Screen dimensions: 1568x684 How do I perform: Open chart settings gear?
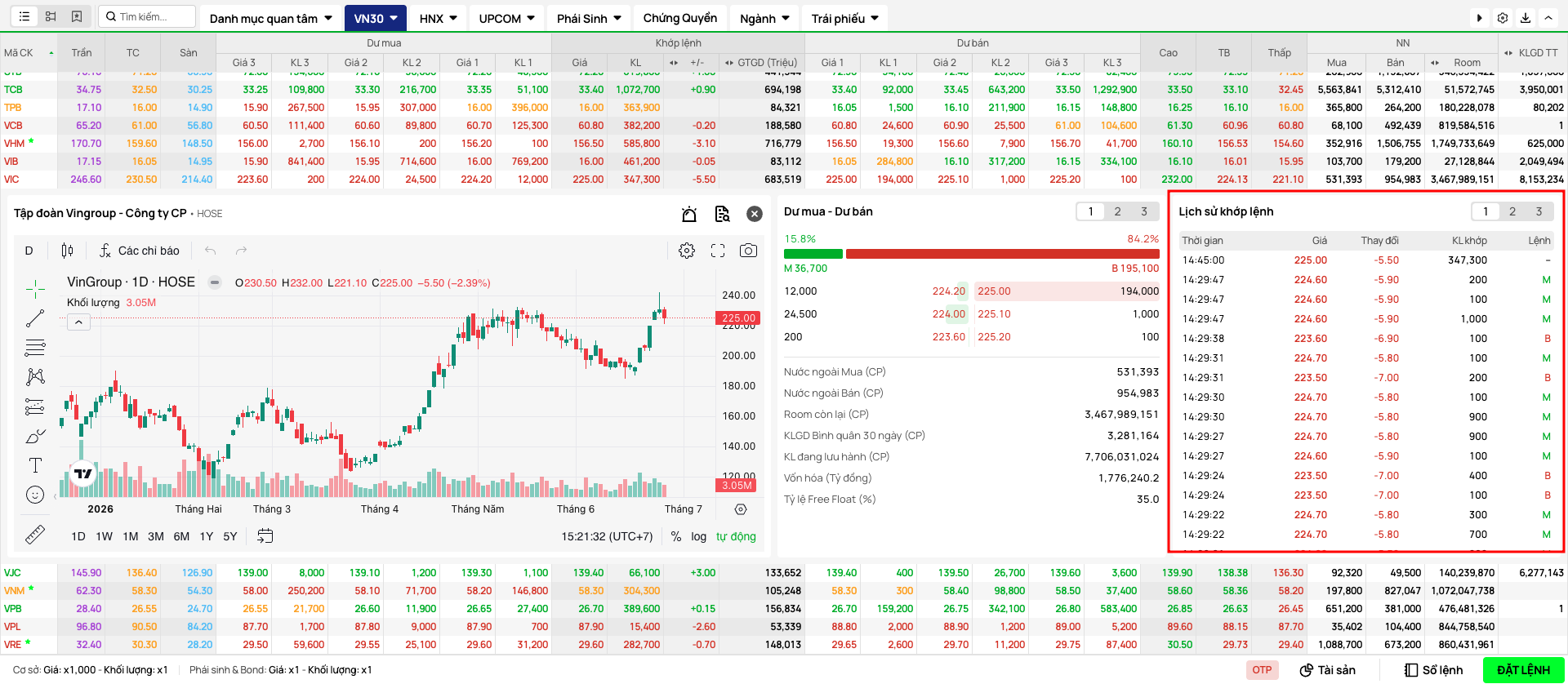point(687,251)
